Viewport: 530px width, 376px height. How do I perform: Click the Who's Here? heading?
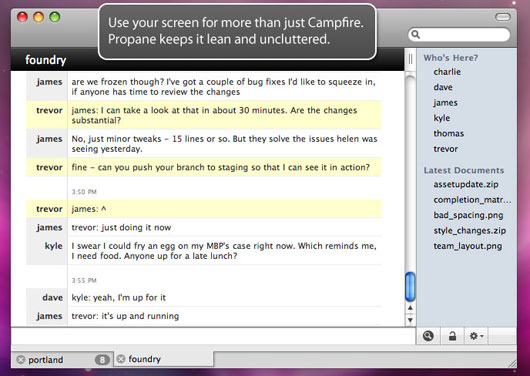(x=451, y=58)
